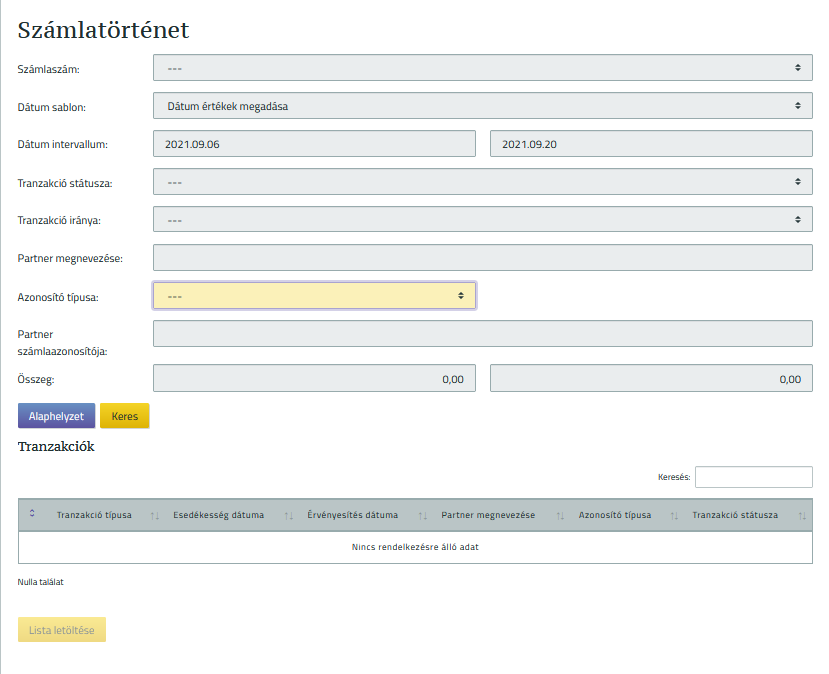Sort by Partner megnevezése column
Screen dimensions: 829x674
pyautogui.click(x=488, y=515)
